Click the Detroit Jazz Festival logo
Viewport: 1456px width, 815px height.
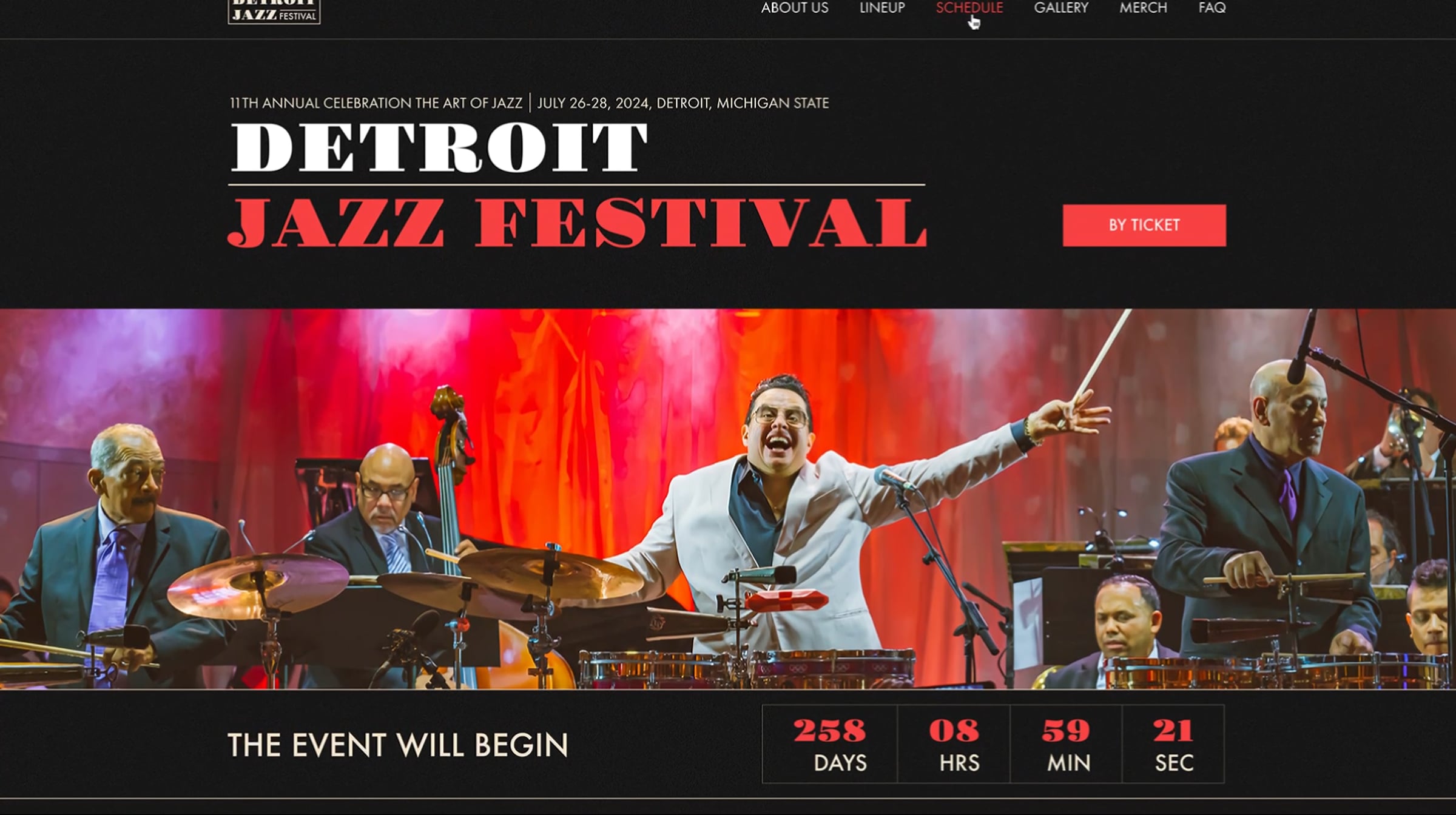point(274,12)
